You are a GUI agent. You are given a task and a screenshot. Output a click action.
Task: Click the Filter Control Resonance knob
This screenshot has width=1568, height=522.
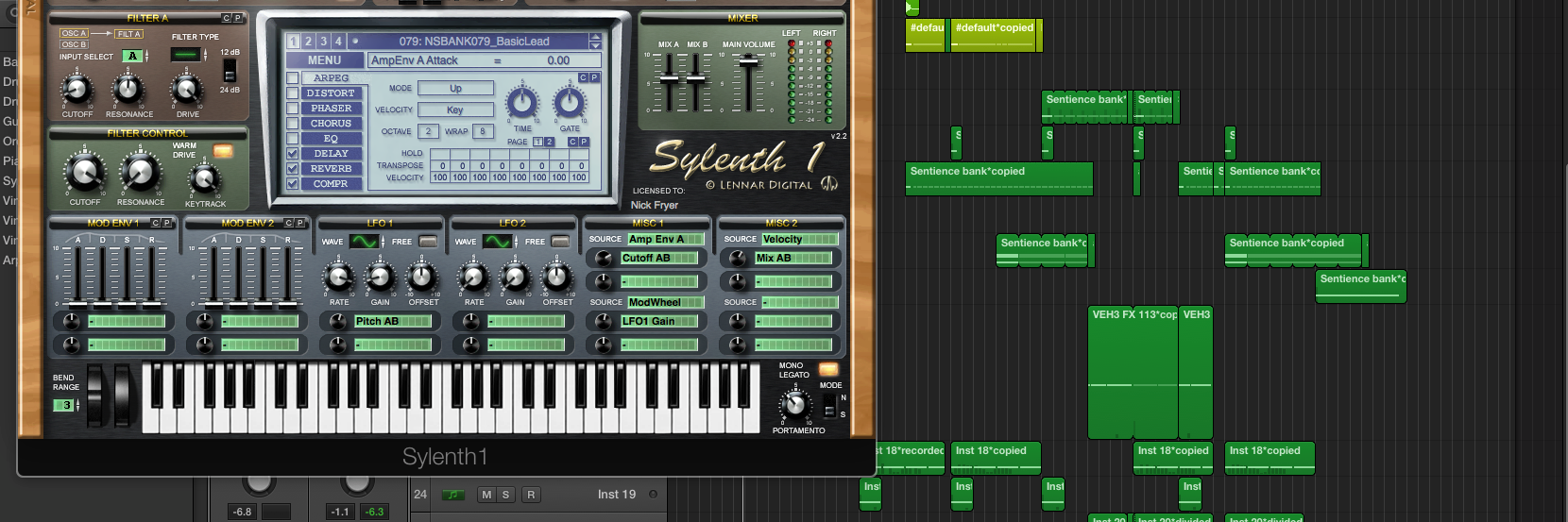tap(141, 174)
